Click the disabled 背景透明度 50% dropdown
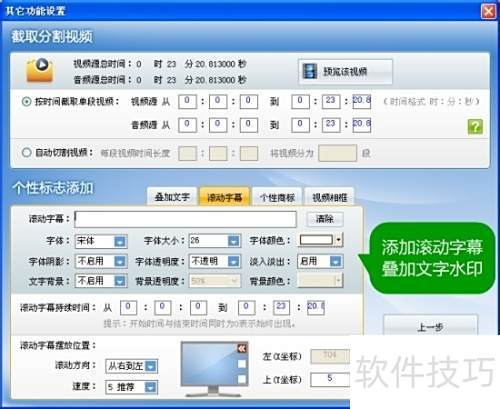 click(215, 281)
